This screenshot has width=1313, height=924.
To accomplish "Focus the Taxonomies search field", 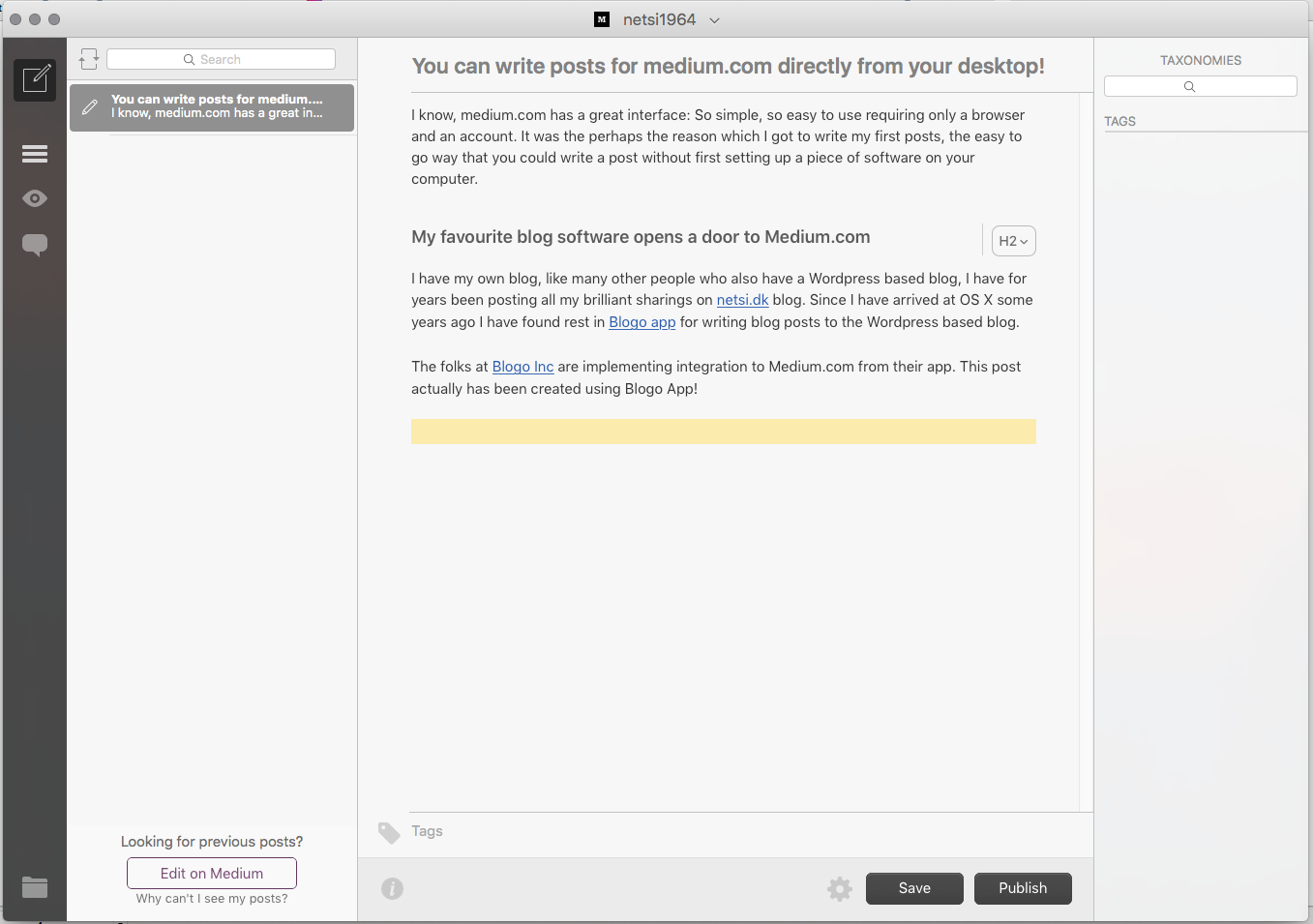I will (x=1200, y=87).
